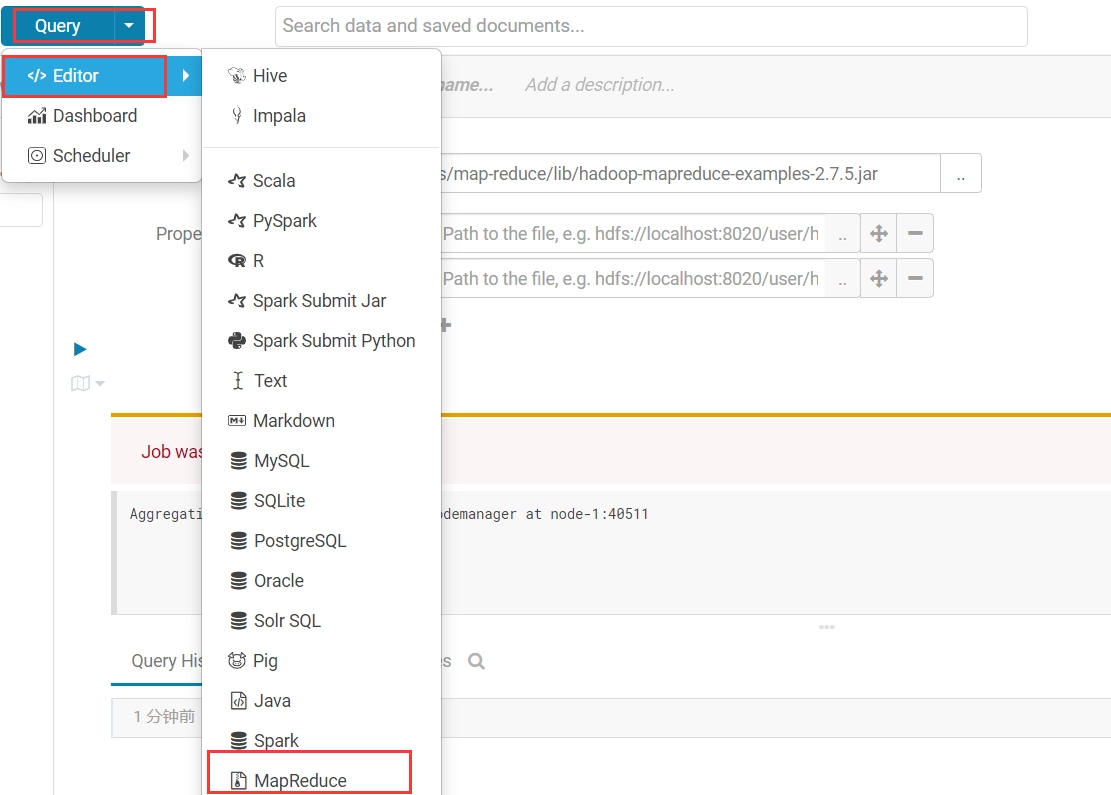This screenshot has height=795, width=1111.
Task: Focus the search data and saved documents field
Action: [651, 26]
